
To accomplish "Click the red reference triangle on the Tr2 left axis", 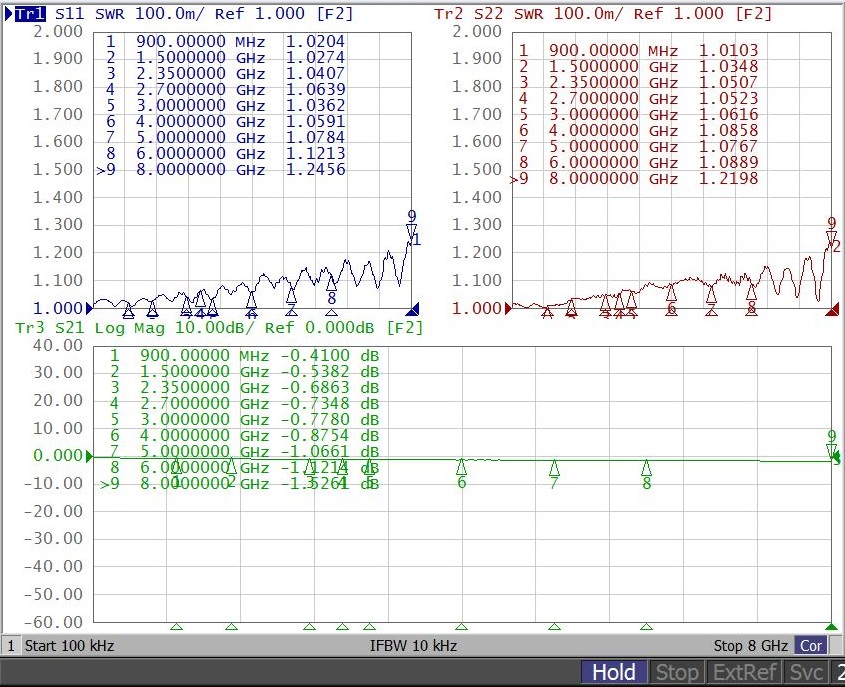I will click(509, 309).
